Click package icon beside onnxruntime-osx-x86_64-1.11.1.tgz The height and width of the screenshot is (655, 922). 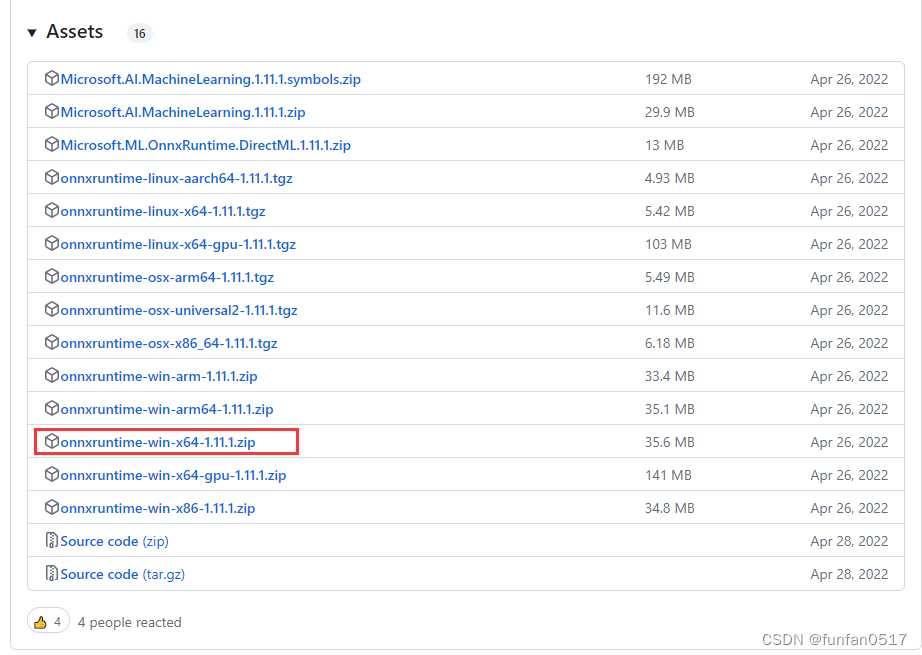(x=52, y=342)
